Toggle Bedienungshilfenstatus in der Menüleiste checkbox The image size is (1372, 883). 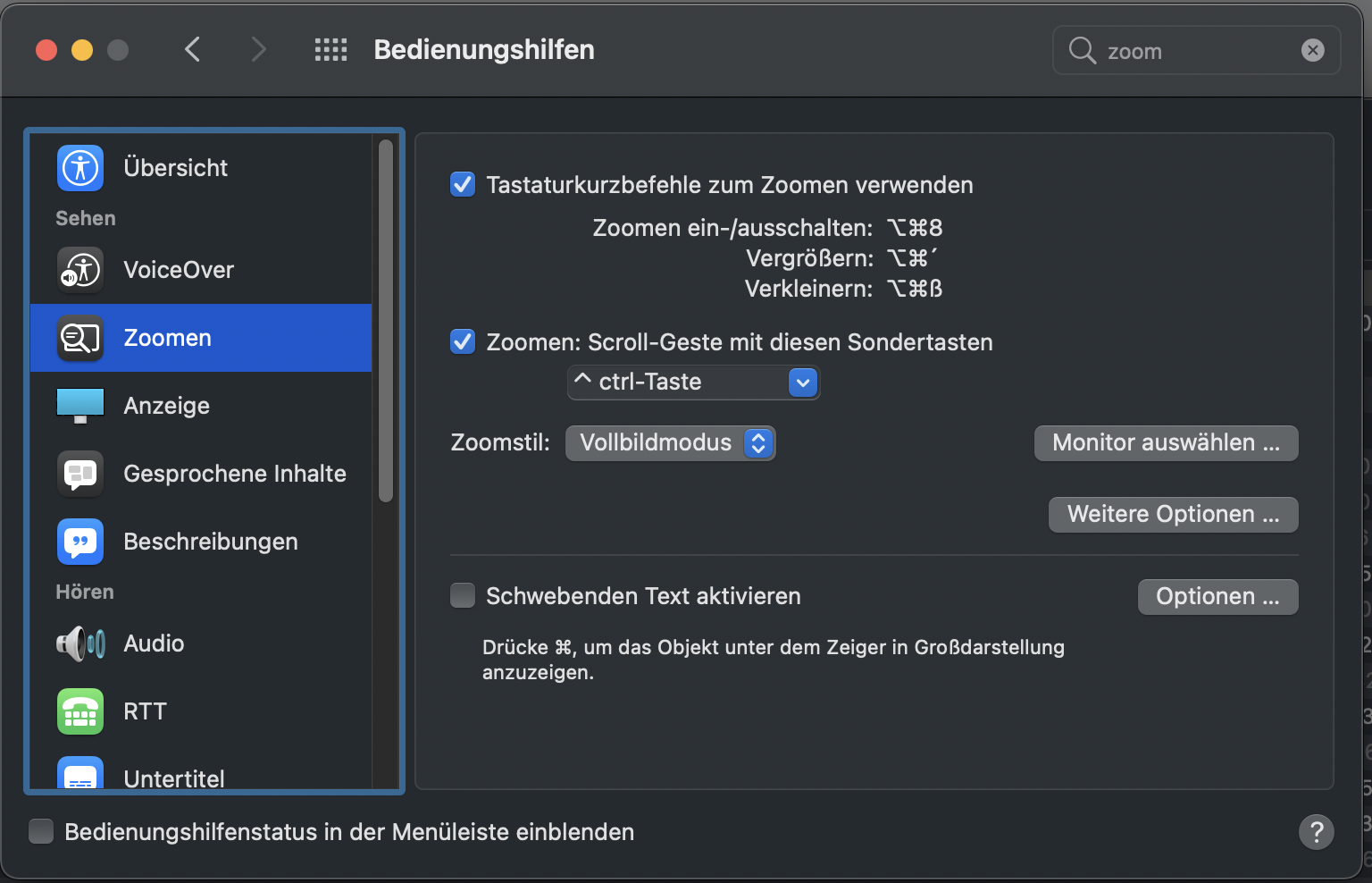41,832
